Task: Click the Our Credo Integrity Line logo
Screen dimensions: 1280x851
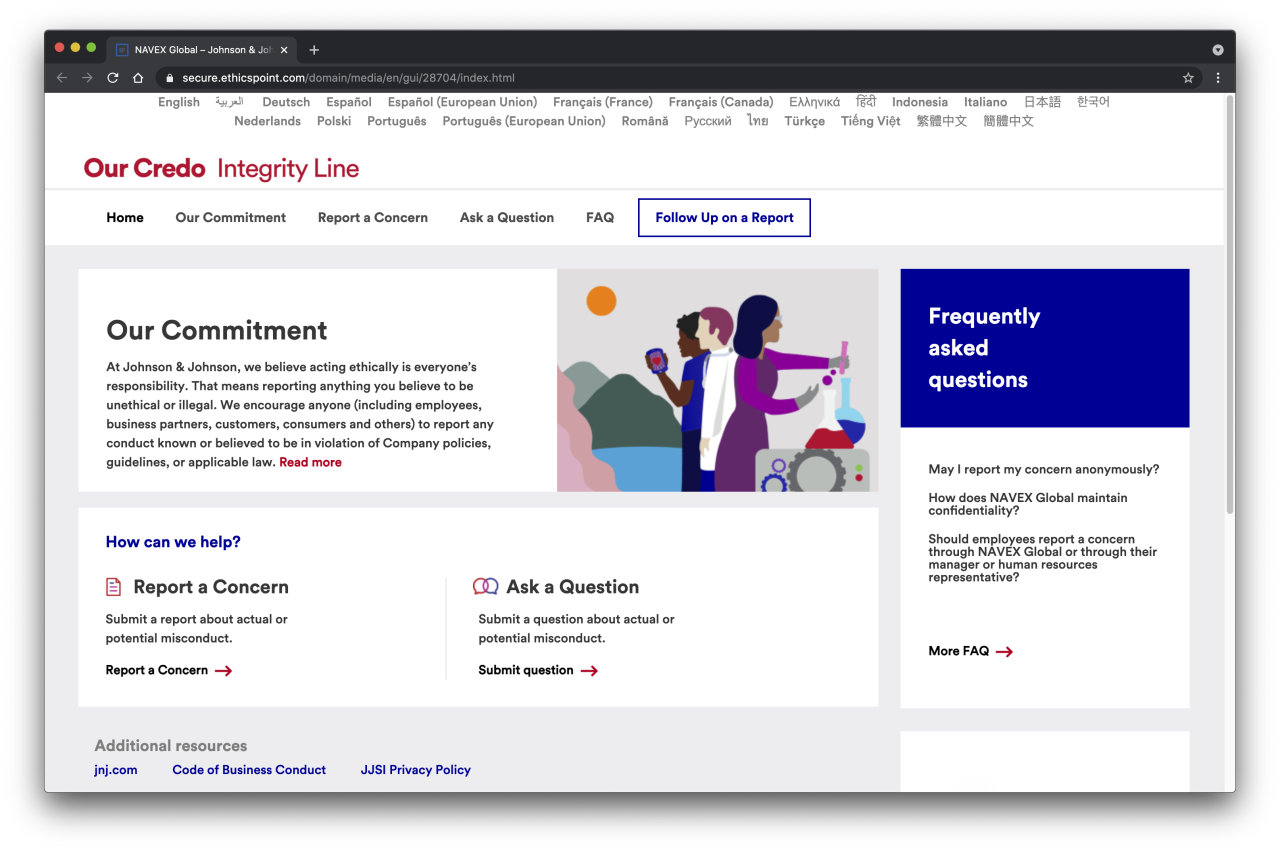Action: [x=221, y=169]
